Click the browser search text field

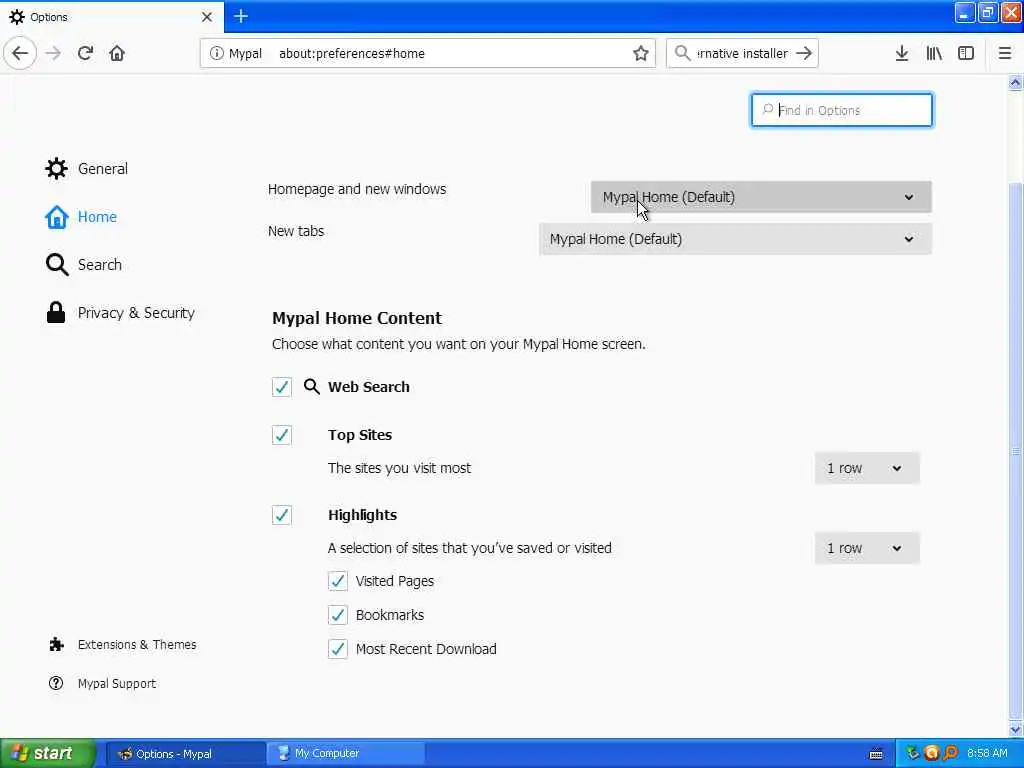point(742,54)
